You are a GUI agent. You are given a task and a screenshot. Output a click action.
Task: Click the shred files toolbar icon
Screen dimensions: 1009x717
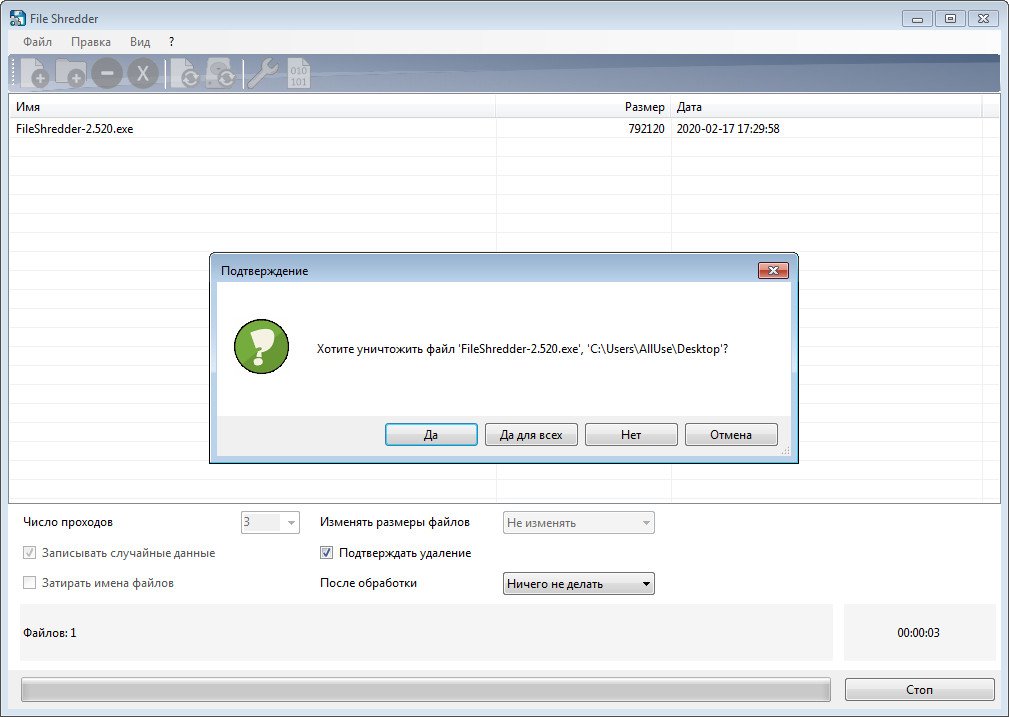pyautogui.click(x=185, y=73)
